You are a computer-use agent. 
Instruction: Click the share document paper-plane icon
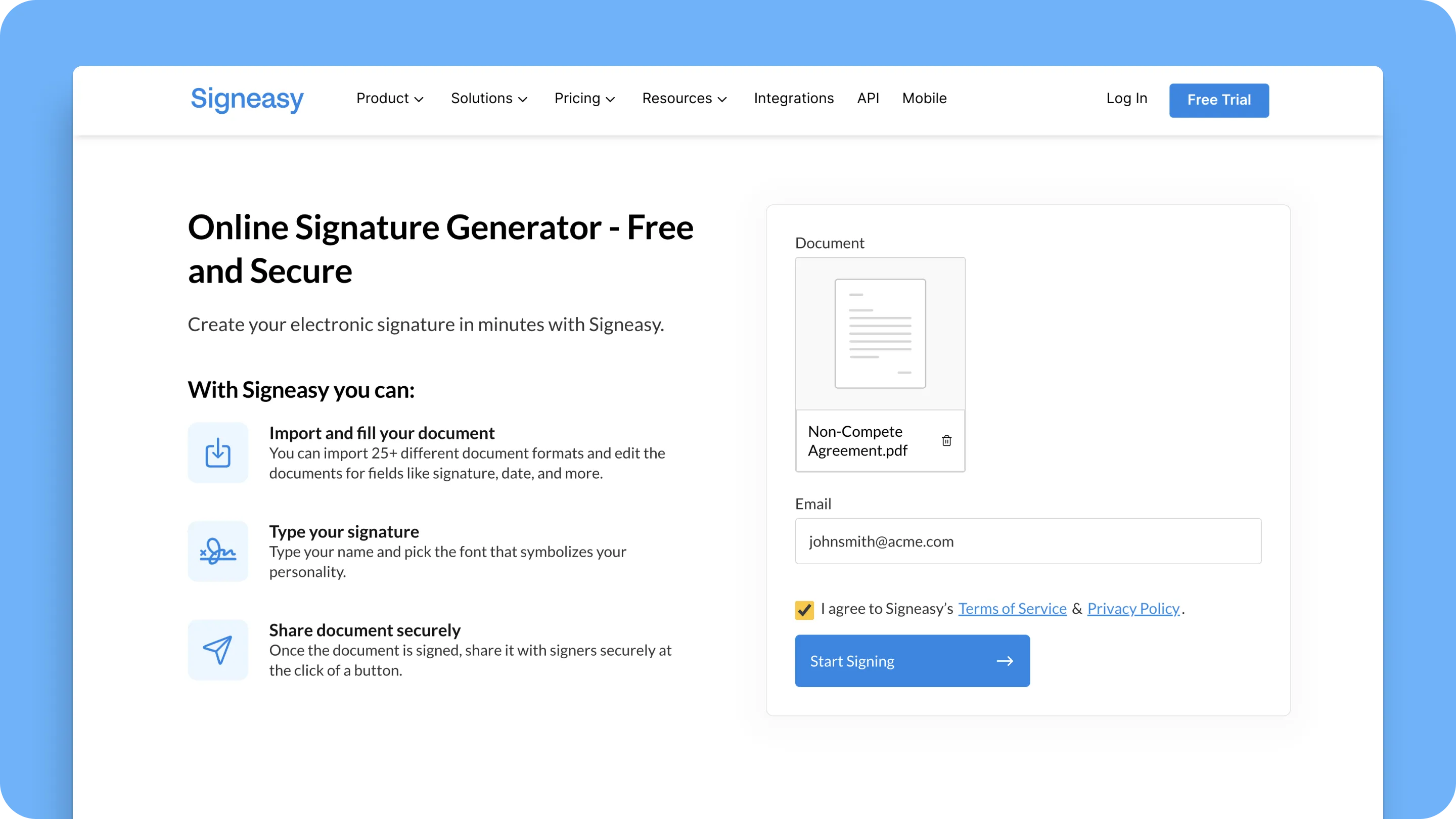click(217, 650)
